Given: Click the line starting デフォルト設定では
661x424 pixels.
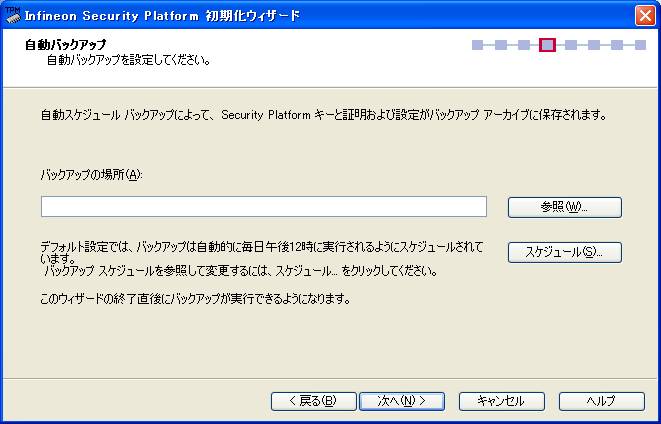Looking at the screenshot, I should pos(262,247).
